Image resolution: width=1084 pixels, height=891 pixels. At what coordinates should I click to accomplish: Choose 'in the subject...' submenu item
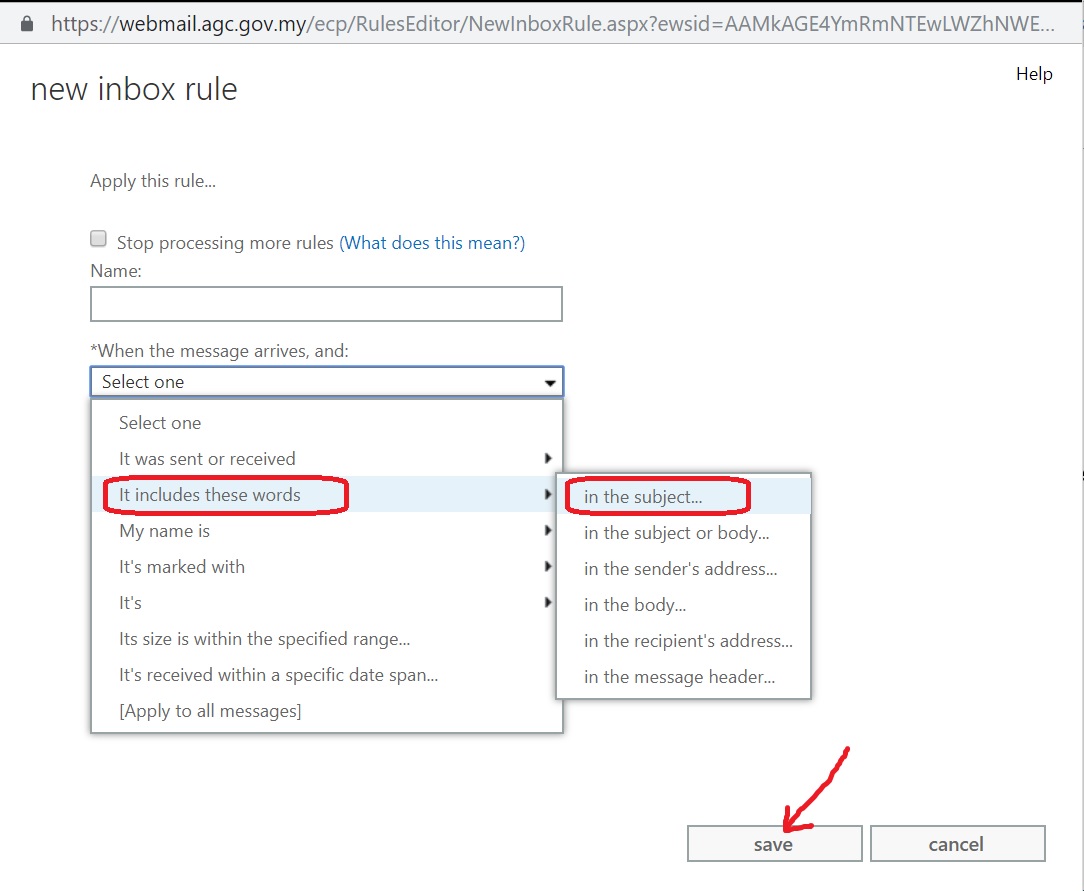[x=643, y=497]
